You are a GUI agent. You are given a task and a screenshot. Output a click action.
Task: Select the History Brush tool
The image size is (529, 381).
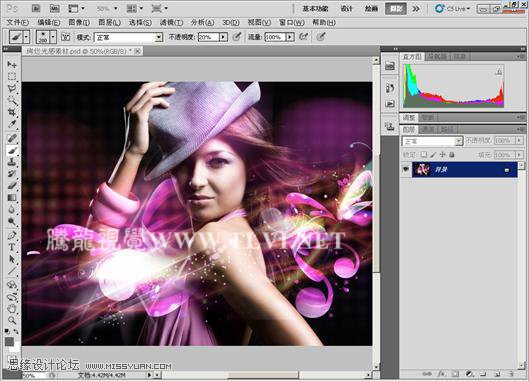12,174
